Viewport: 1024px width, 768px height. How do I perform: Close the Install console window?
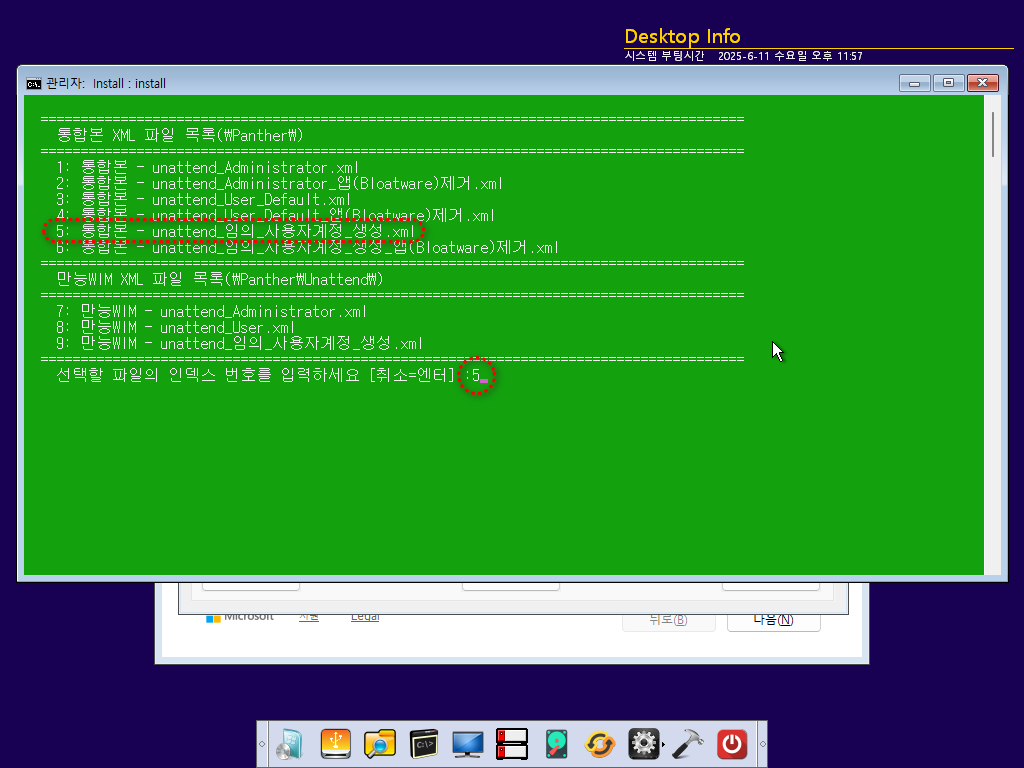click(982, 83)
